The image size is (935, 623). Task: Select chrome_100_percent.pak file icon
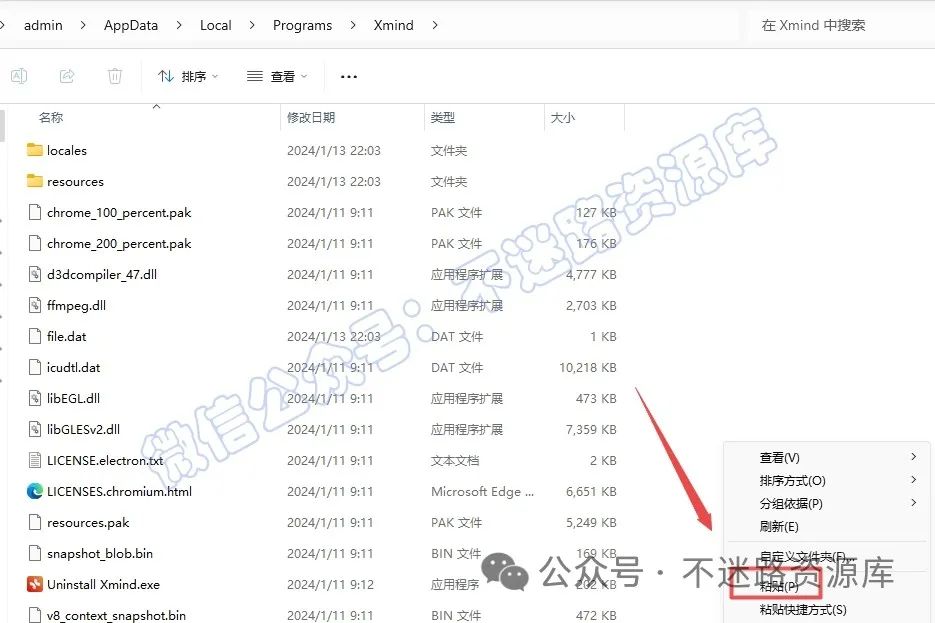[x=35, y=212]
